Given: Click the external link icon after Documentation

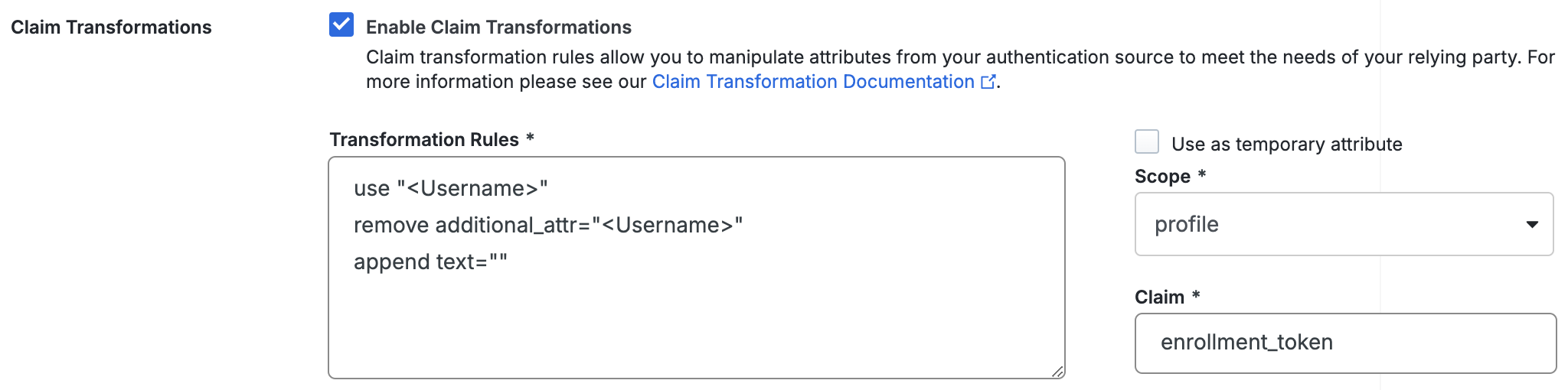Looking at the screenshot, I should [988, 82].
